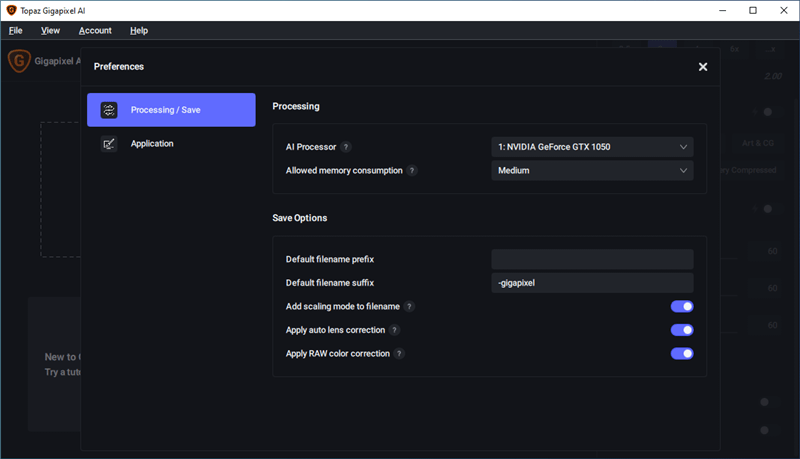
Task: Click the Preferences dialog title
Action: (x=119, y=66)
